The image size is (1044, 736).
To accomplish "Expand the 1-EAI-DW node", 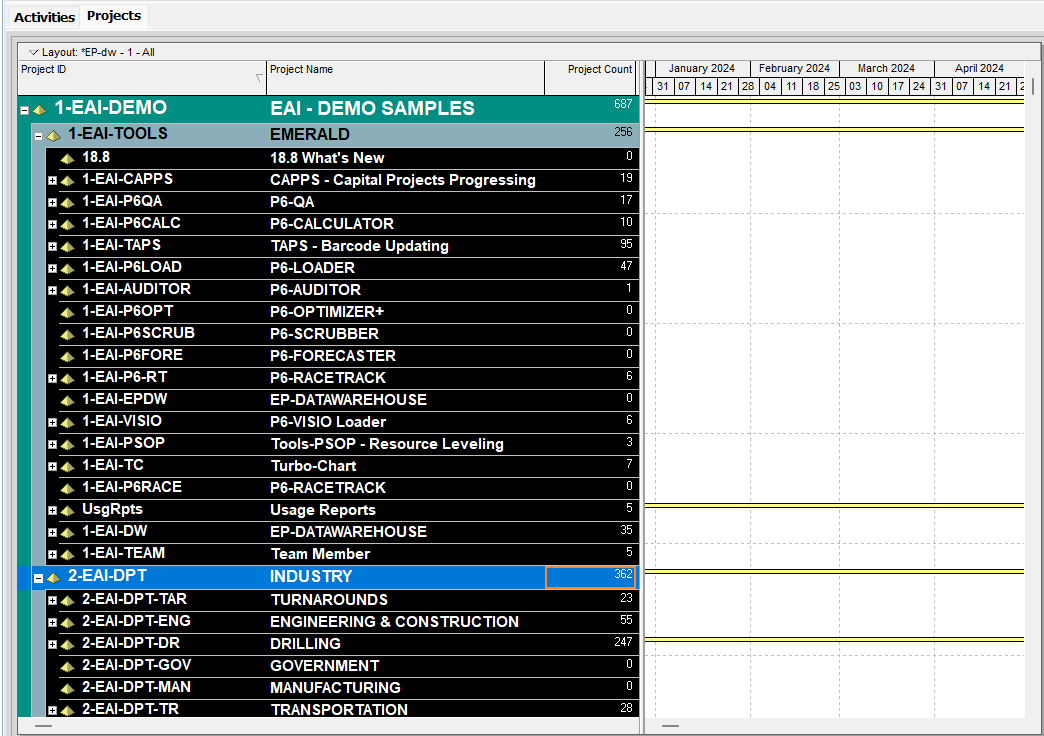I will [52, 533].
